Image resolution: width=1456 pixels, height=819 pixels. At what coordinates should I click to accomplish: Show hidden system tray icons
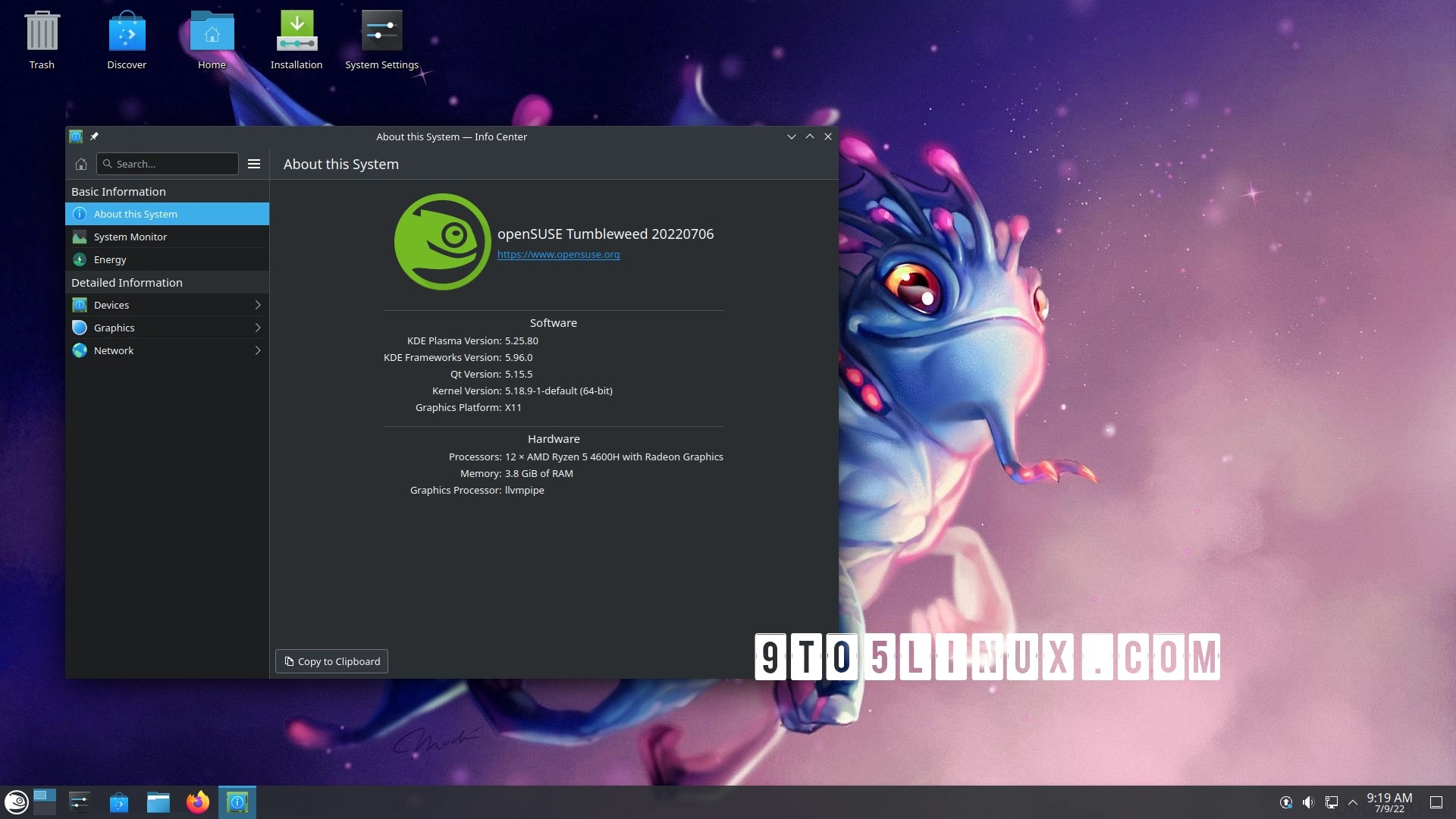(x=1352, y=802)
